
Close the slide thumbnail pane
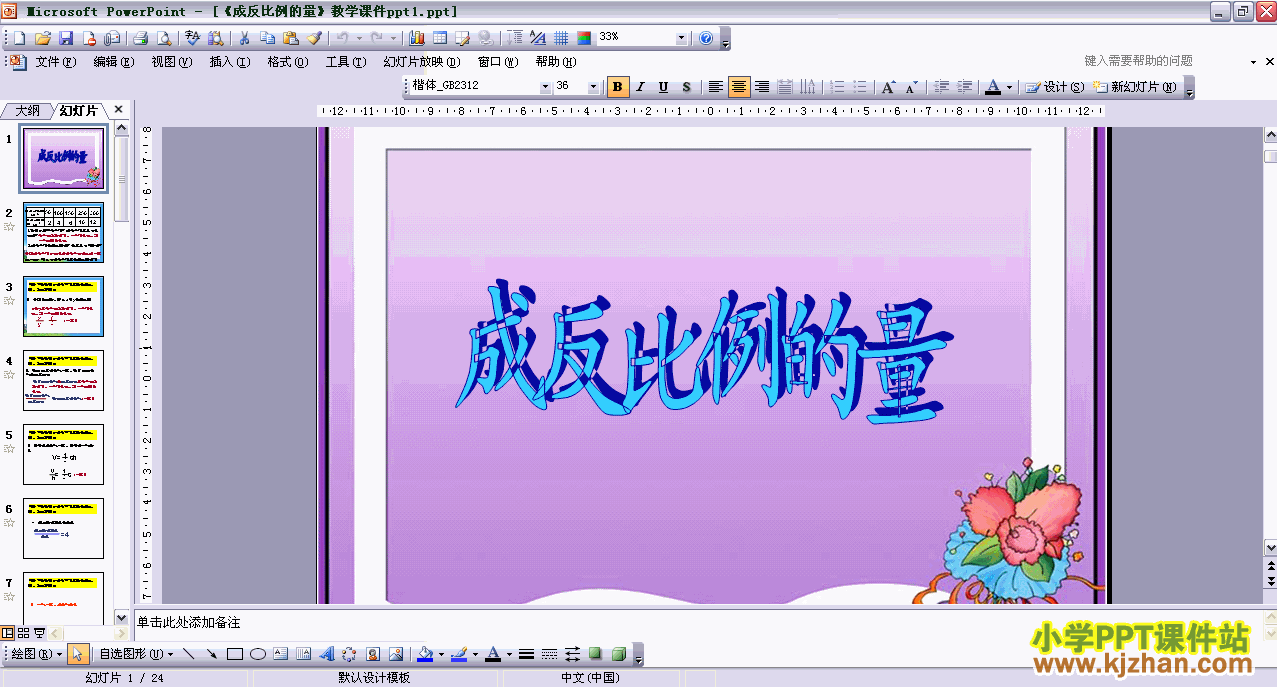click(118, 110)
